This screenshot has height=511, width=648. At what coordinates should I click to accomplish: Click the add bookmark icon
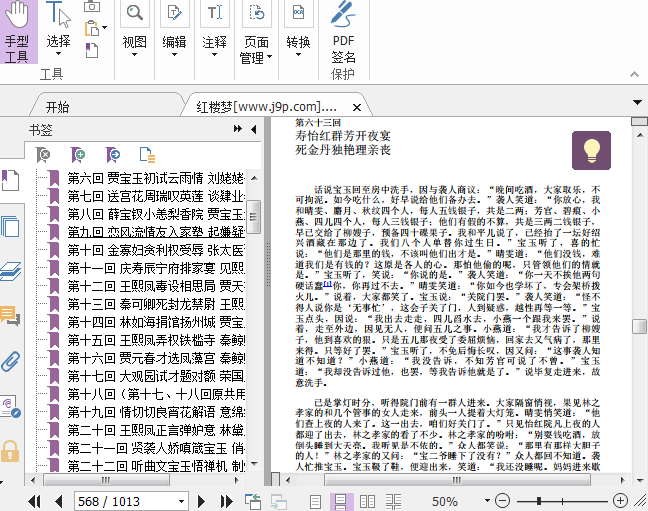[x=78, y=155]
